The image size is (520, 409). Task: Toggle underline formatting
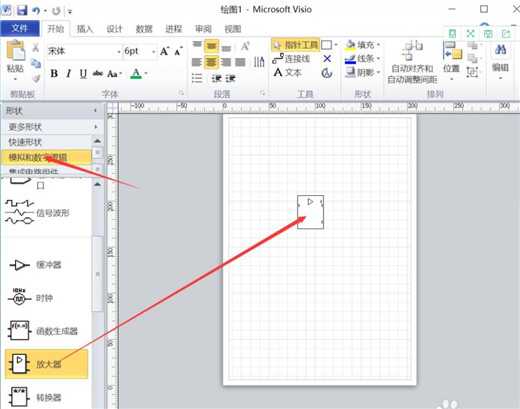pos(83,73)
